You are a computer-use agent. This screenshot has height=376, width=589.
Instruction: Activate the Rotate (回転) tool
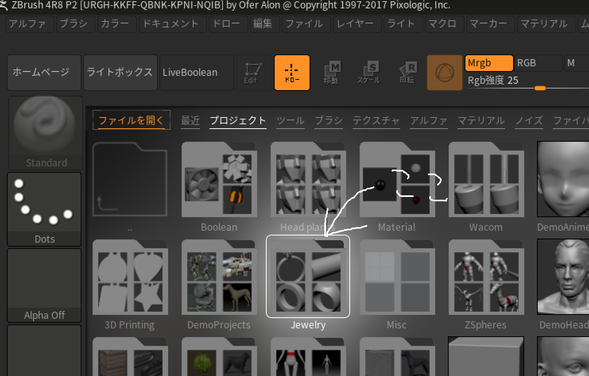pos(407,72)
